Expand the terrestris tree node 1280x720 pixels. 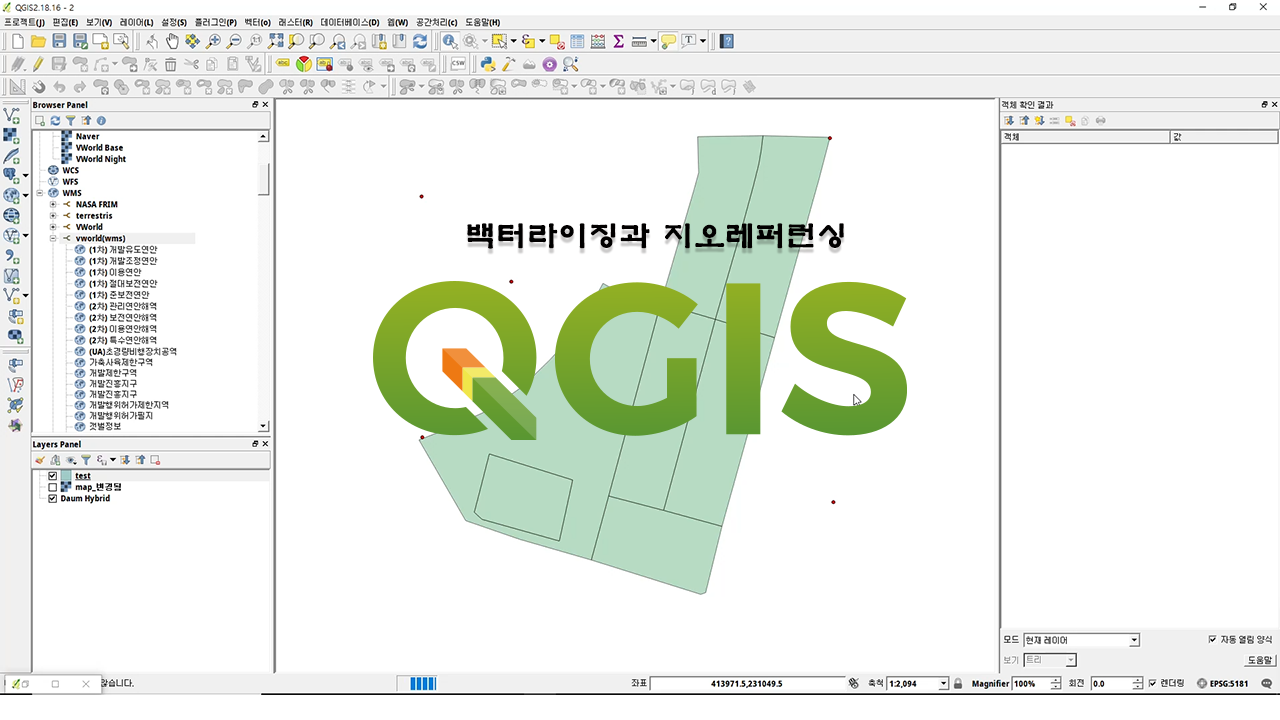(x=53, y=216)
